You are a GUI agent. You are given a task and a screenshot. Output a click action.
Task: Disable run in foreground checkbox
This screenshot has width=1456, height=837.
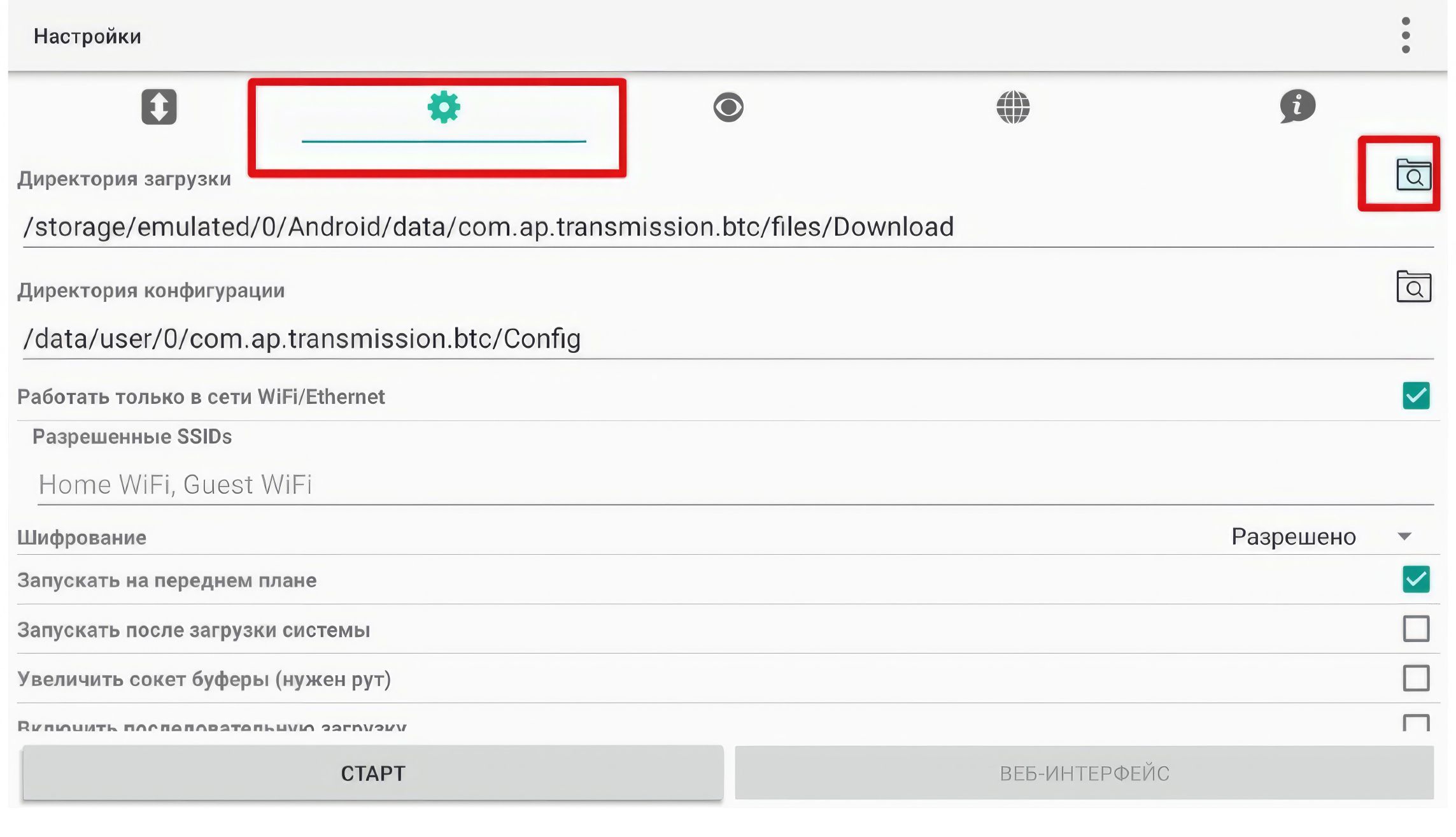click(1415, 579)
